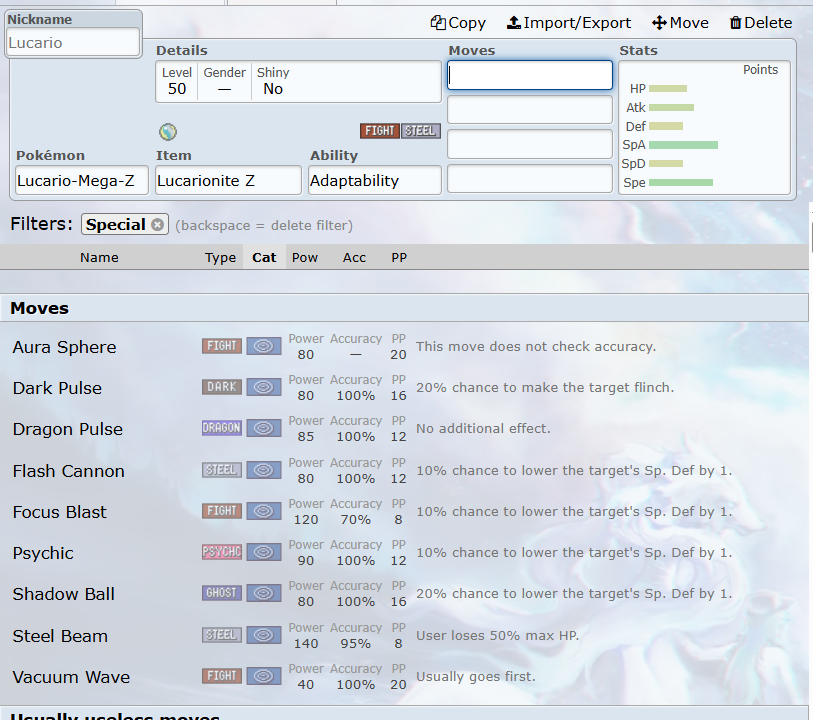Viewport: 813px width, 720px height.
Task: Delete this Pokémon set
Action: click(761, 23)
